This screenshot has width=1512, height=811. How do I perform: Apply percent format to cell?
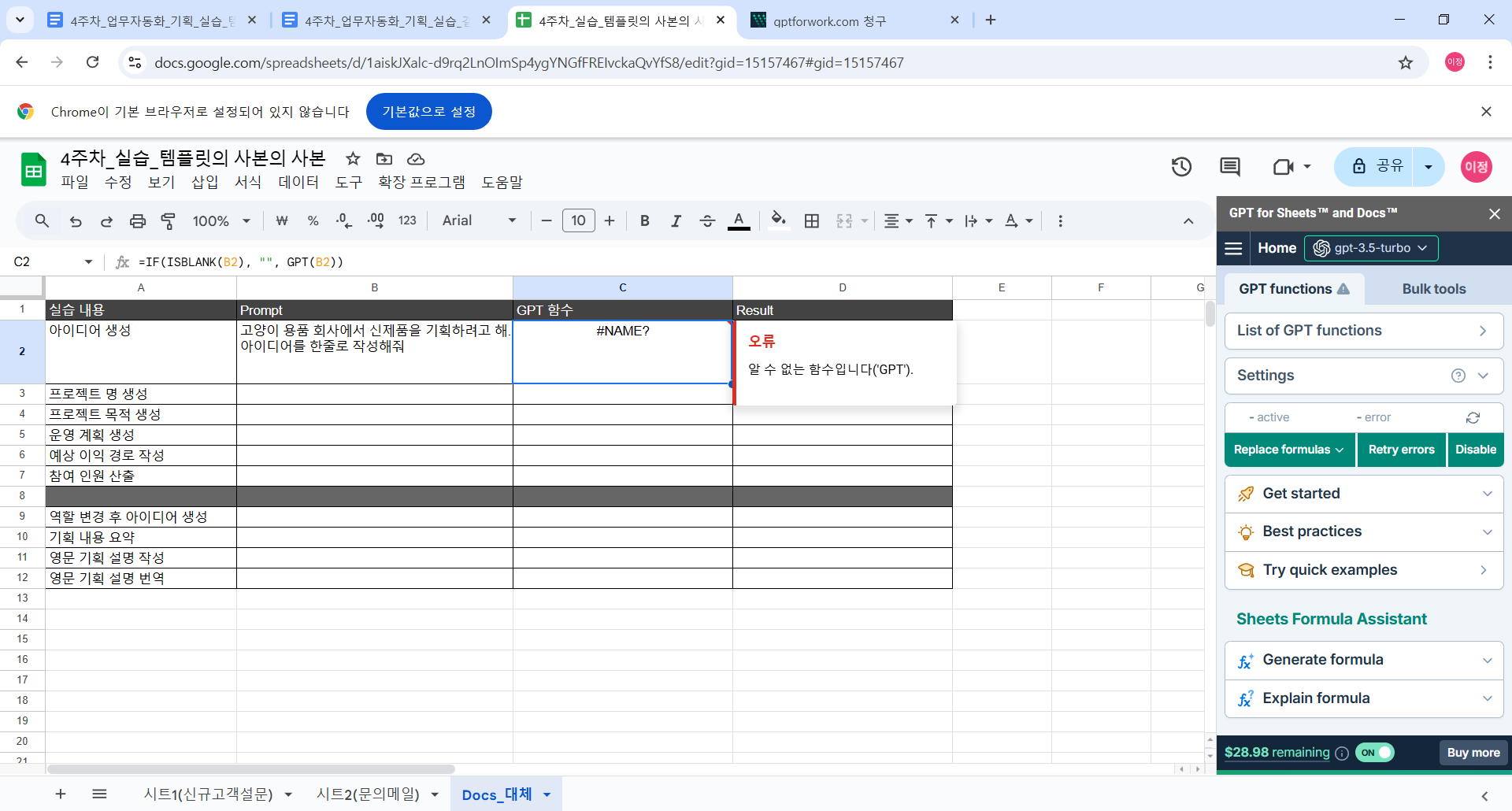tap(313, 221)
